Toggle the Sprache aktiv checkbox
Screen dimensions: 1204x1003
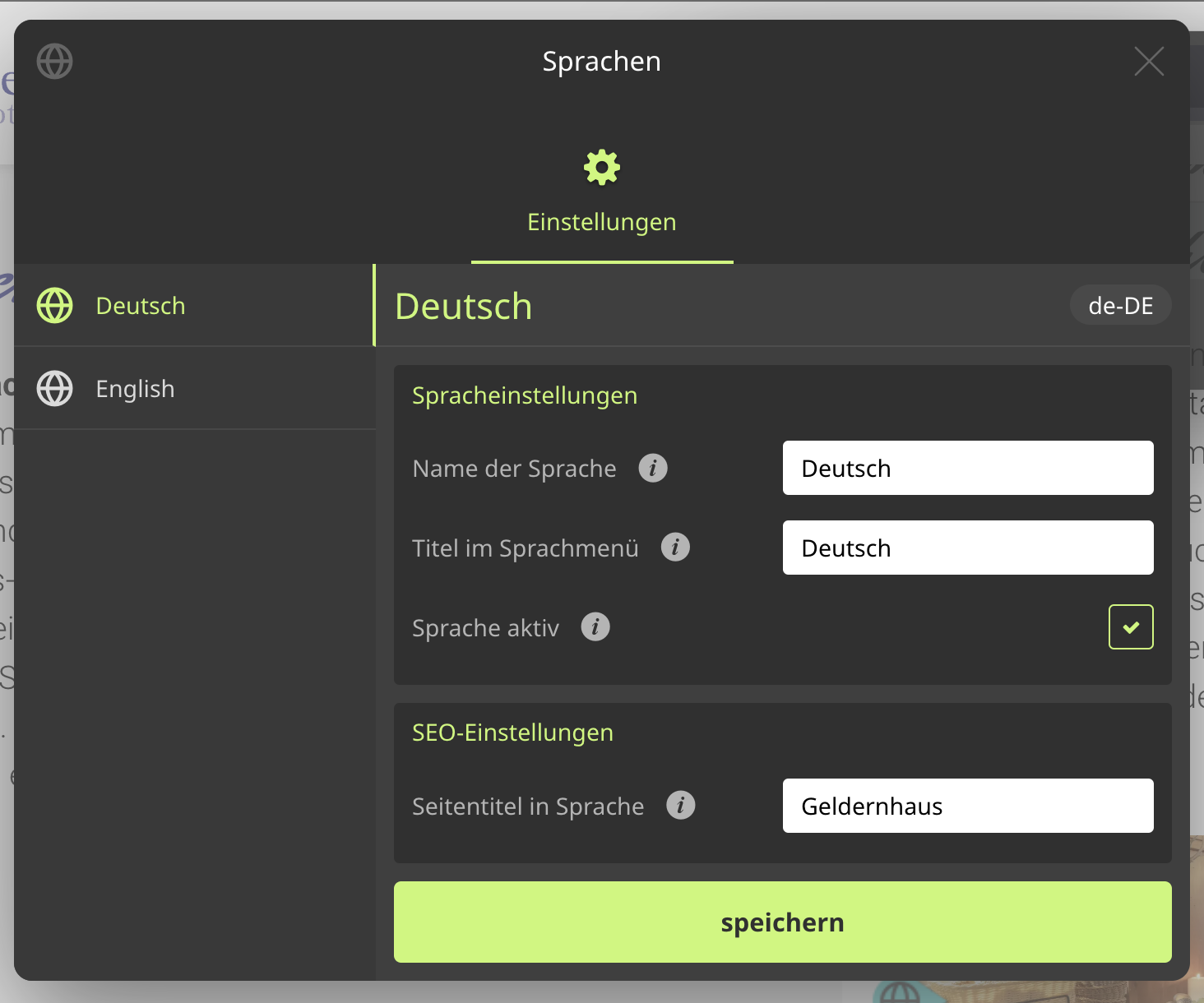[1131, 627]
